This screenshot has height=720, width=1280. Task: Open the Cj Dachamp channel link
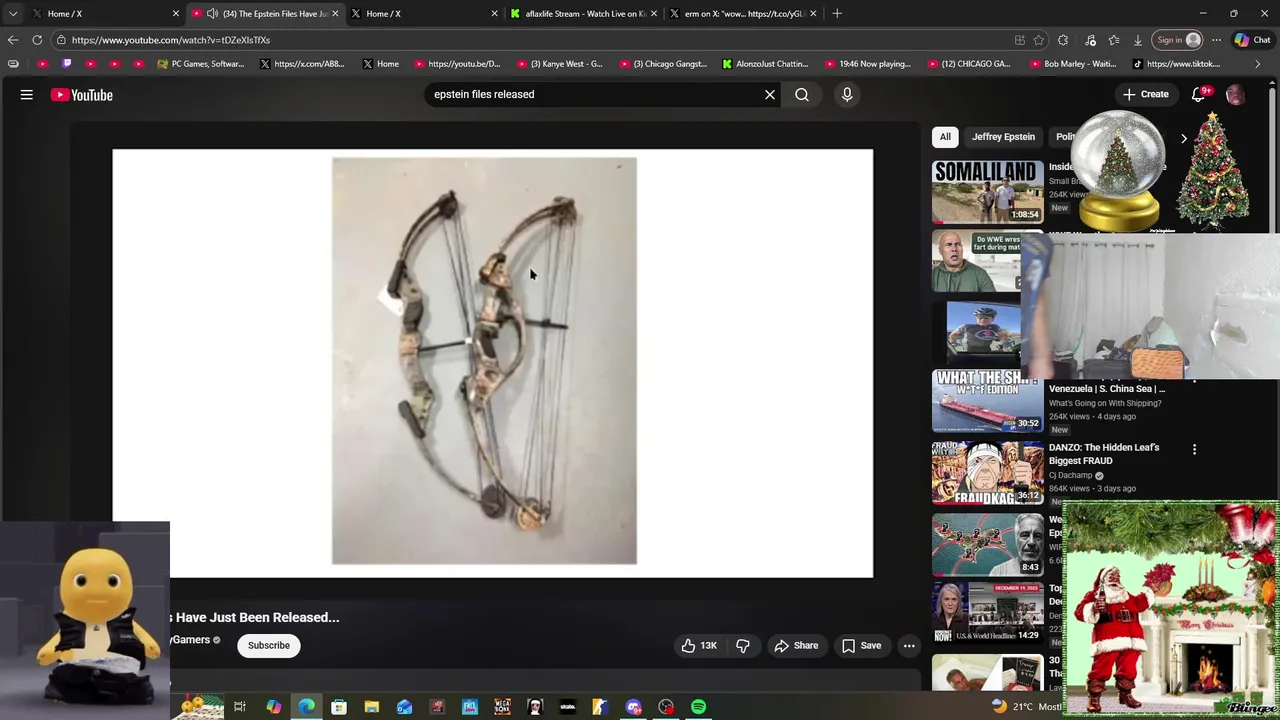tap(1070, 476)
